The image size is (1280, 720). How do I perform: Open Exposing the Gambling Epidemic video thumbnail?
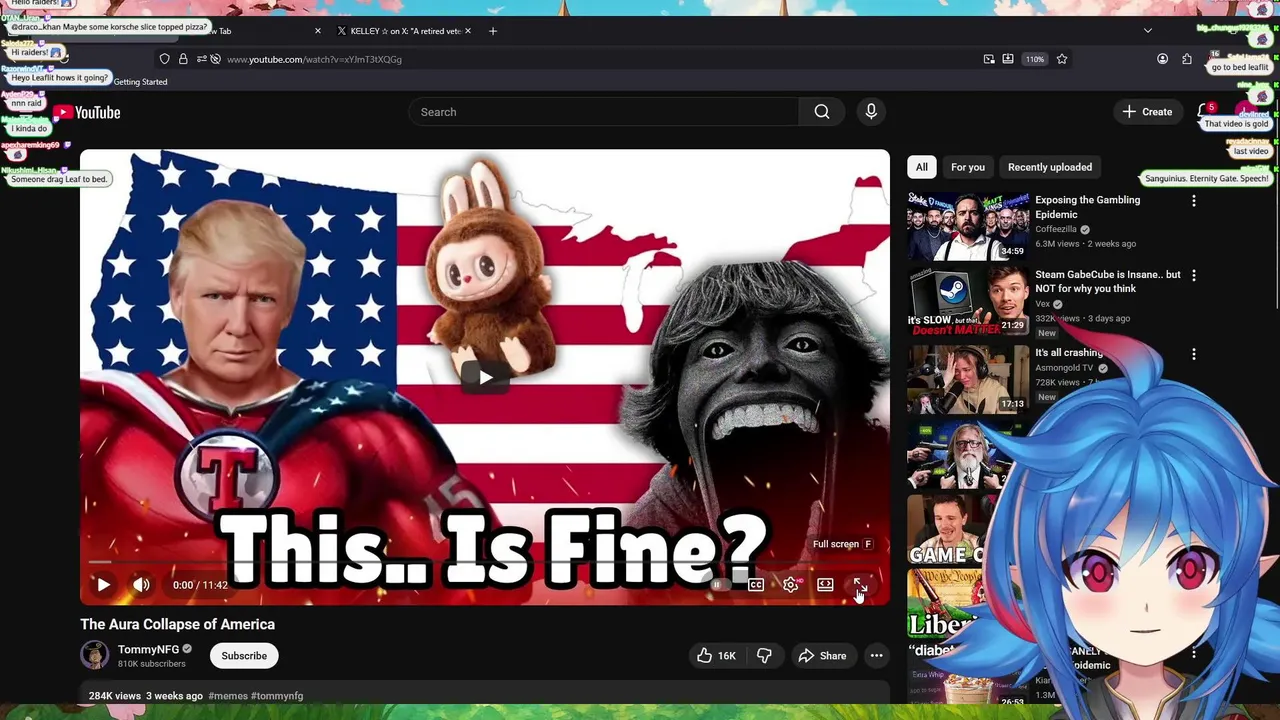[968, 226]
